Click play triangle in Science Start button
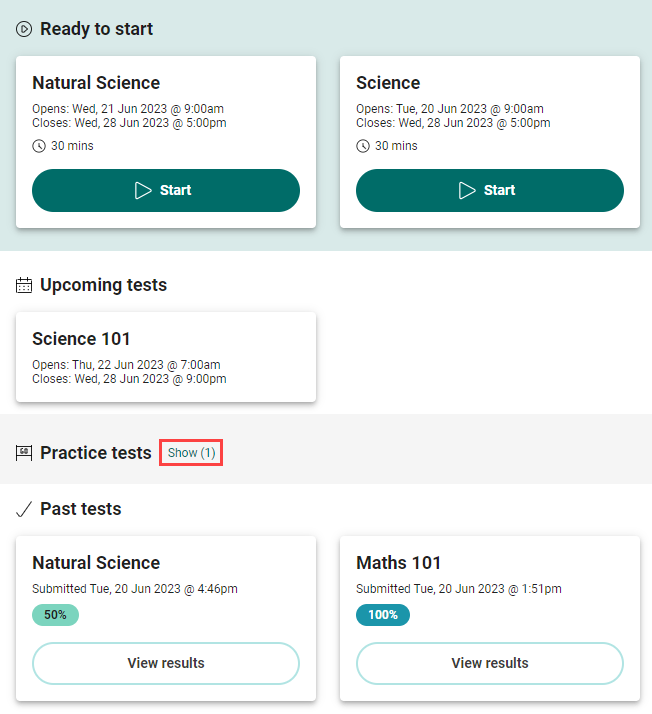Image resolution: width=652 pixels, height=714 pixels. 467,190
